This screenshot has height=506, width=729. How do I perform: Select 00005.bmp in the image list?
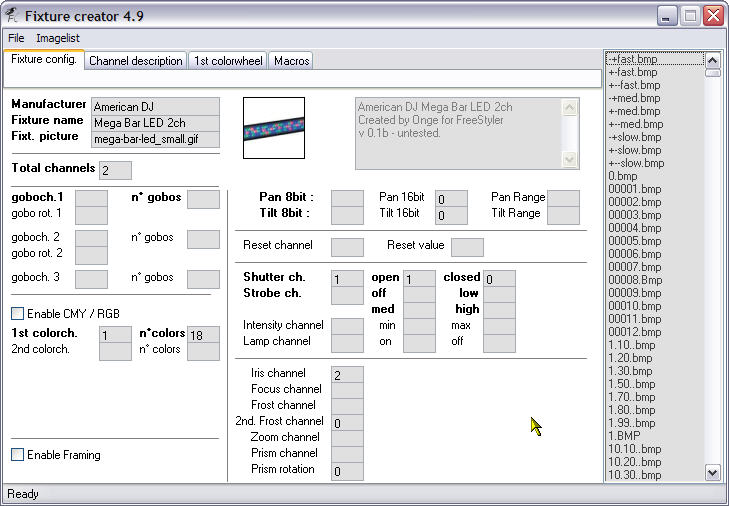tap(655, 241)
